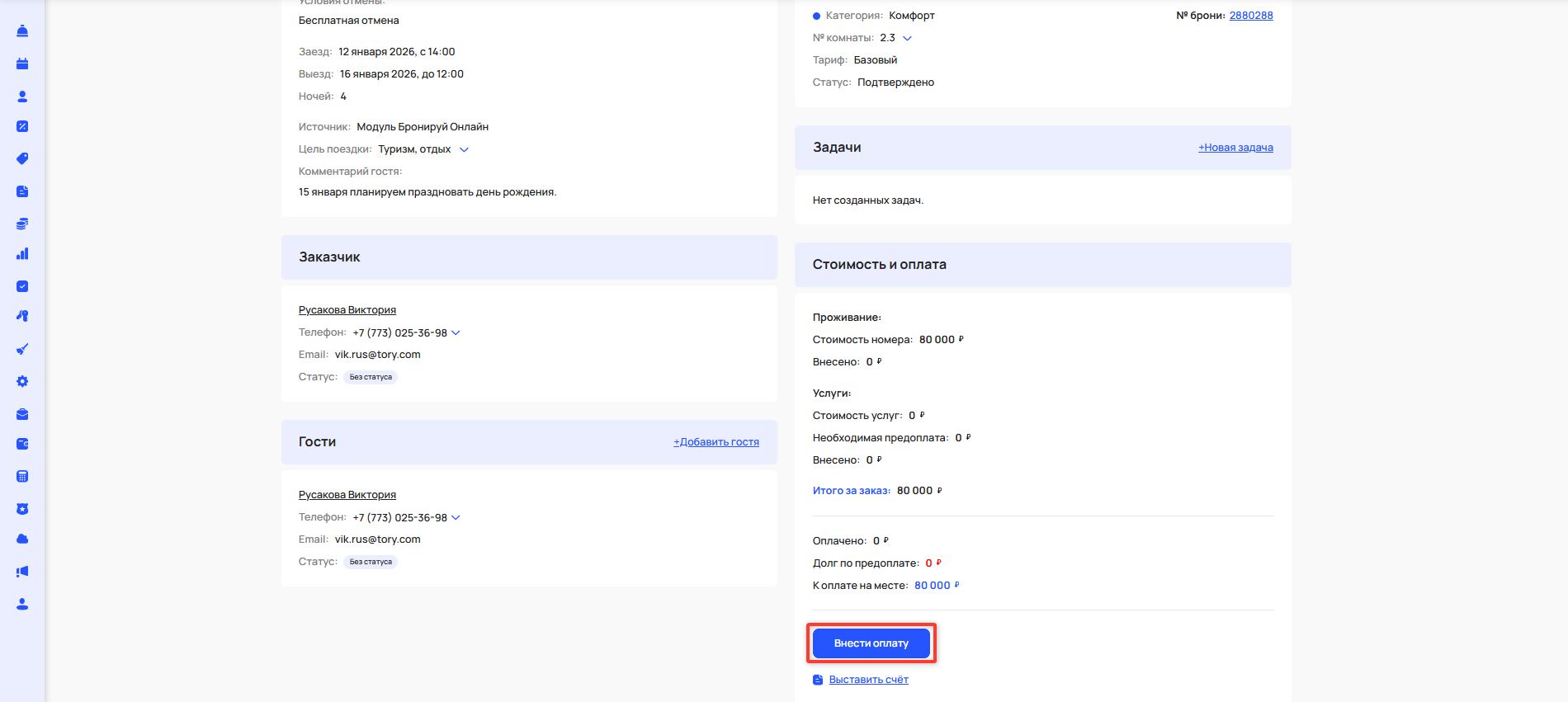The height and width of the screenshot is (702, 1568).
Task: Click the percent discount icon in sidebar
Action: pos(22,126)
